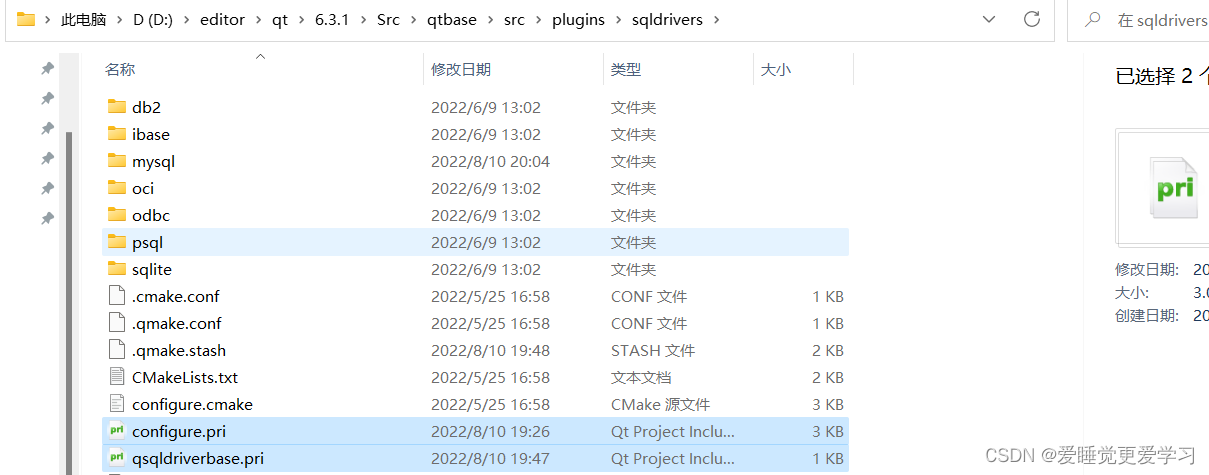Select the configure.cmake file name
1209x475 pixels.
point(192,404)
